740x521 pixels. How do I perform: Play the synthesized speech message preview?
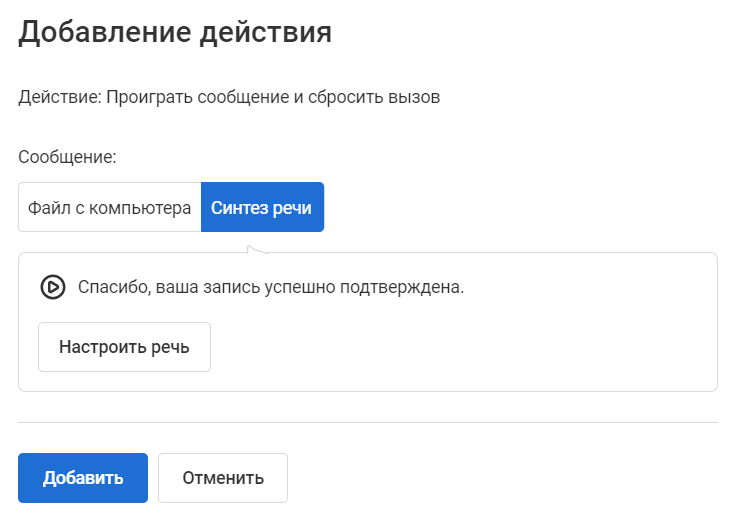click(52, 287)
